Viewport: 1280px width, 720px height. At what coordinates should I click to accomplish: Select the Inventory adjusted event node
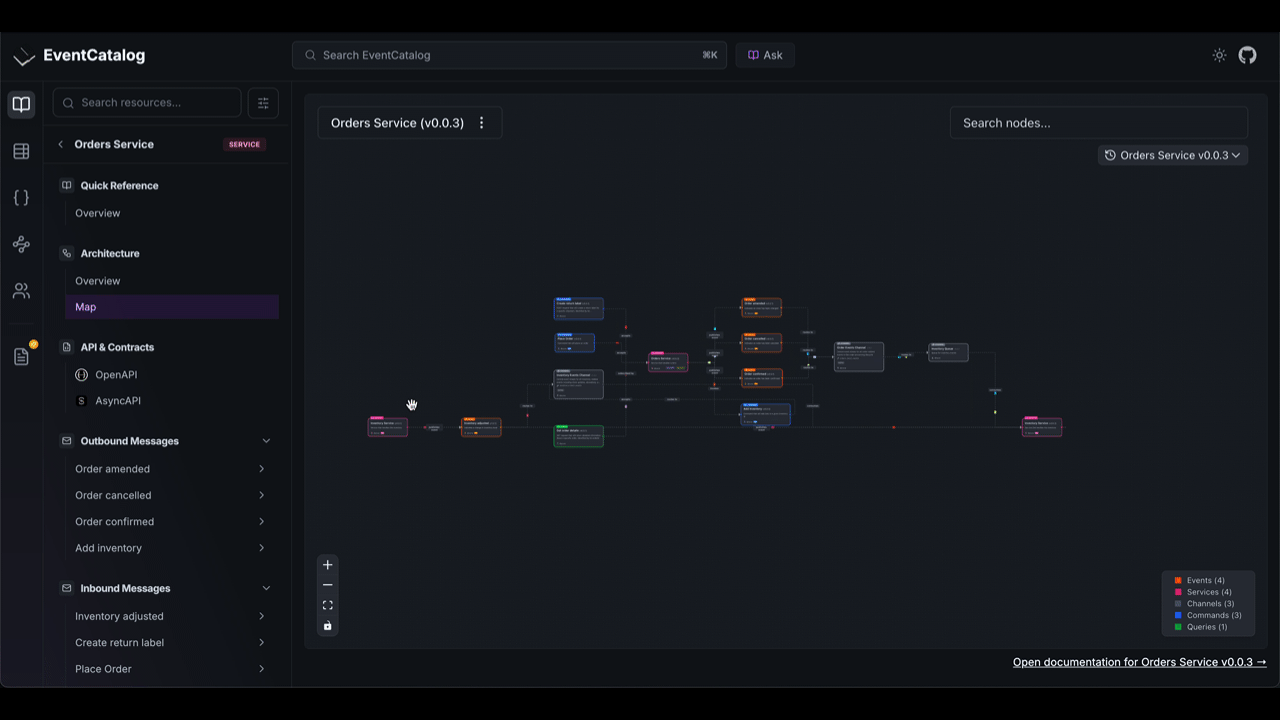pos(481,427)
